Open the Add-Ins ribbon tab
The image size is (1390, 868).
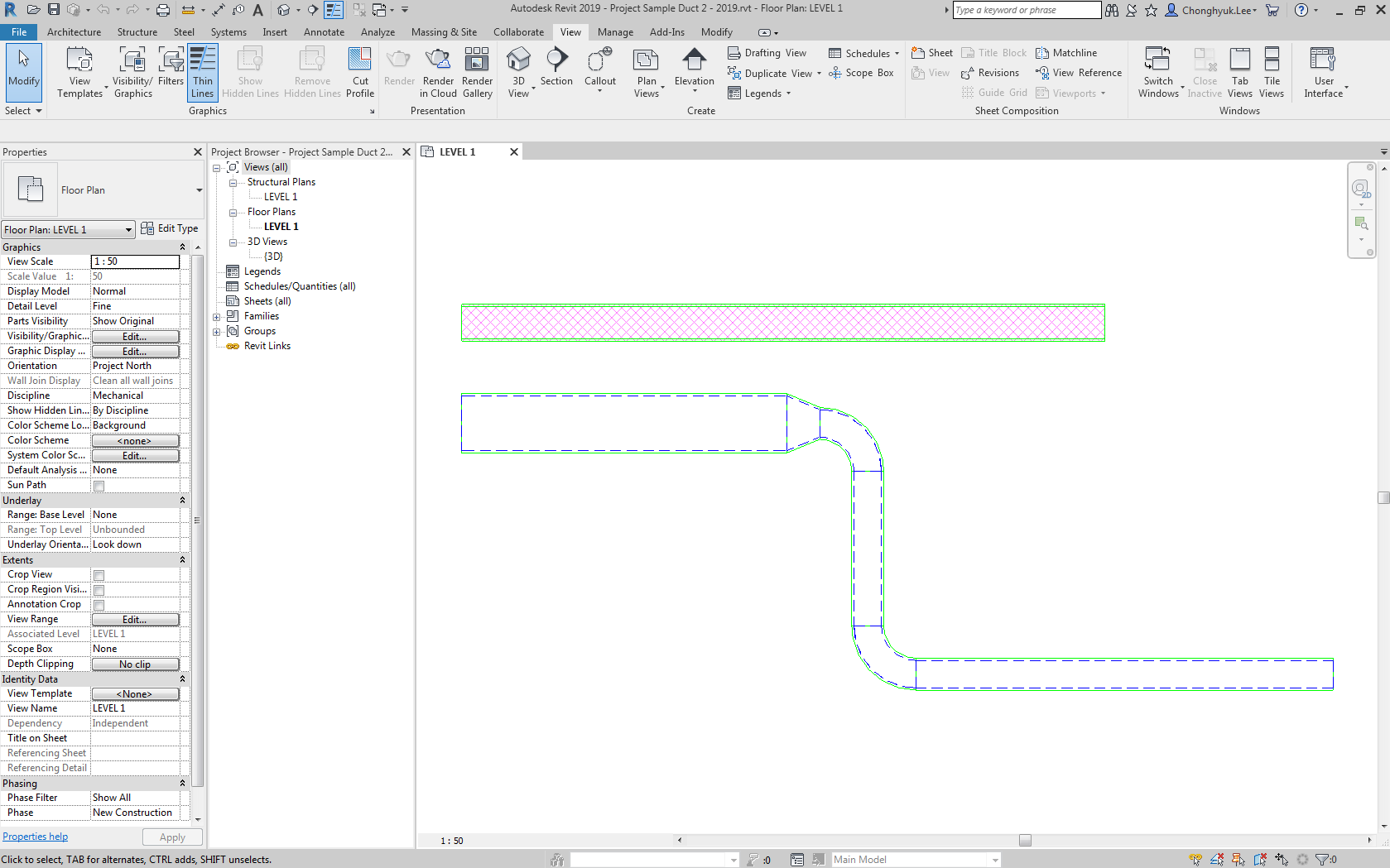(666, 32)
